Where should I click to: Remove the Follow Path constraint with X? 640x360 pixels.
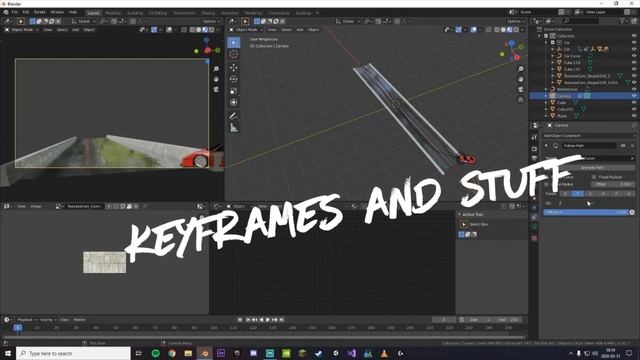pyautogui.click(x=632, y=146)
